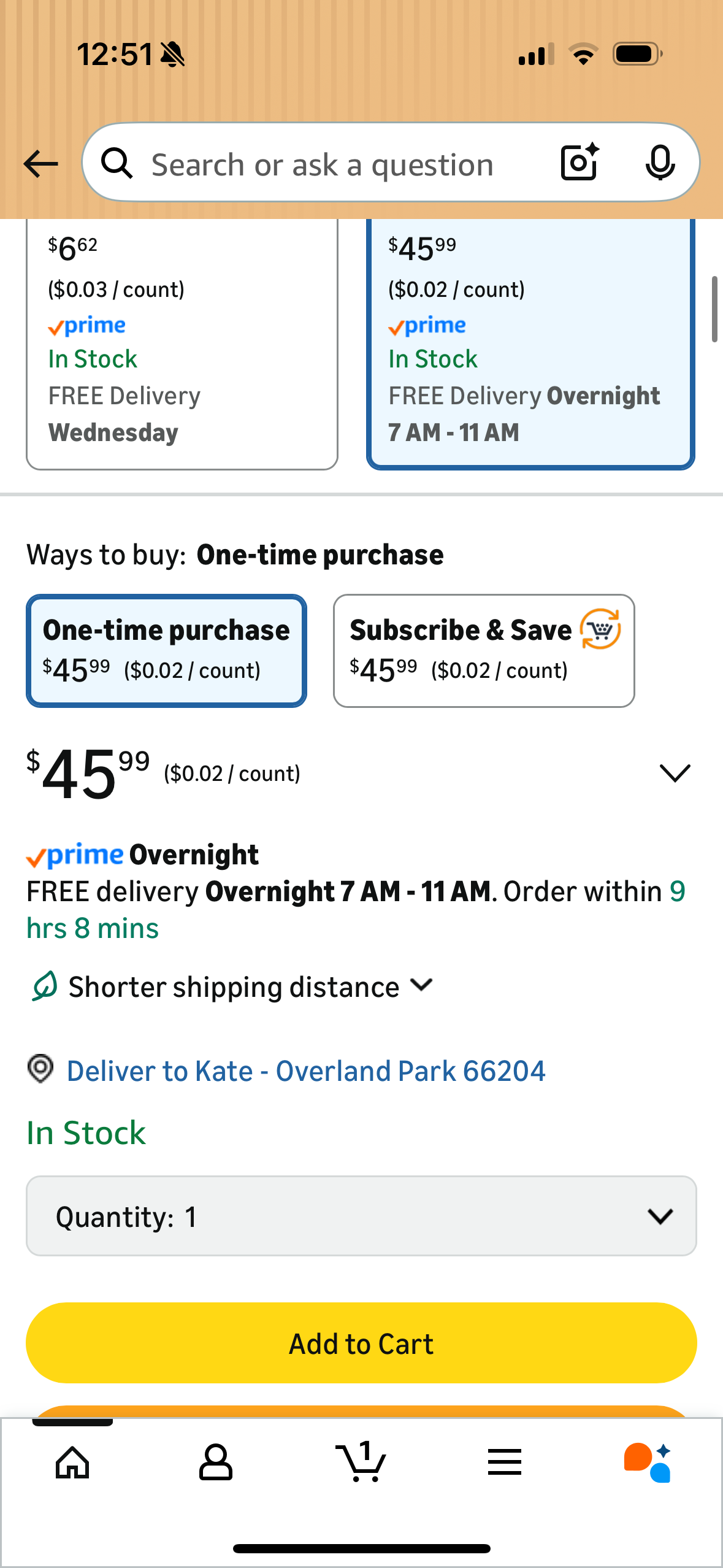Click the page scrollbar handle
Image resolution: width=723 pixels, height=1568 pixels.
714,309
